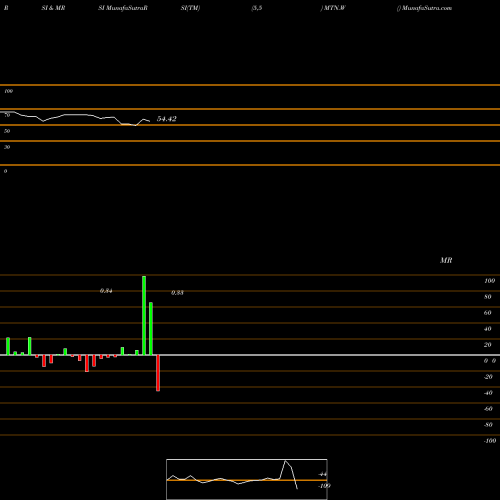Image resolution: width=500 pixels, height=500 pixels.
Task: Click the tallest green MR bar
Action: [x=144, y=315]
